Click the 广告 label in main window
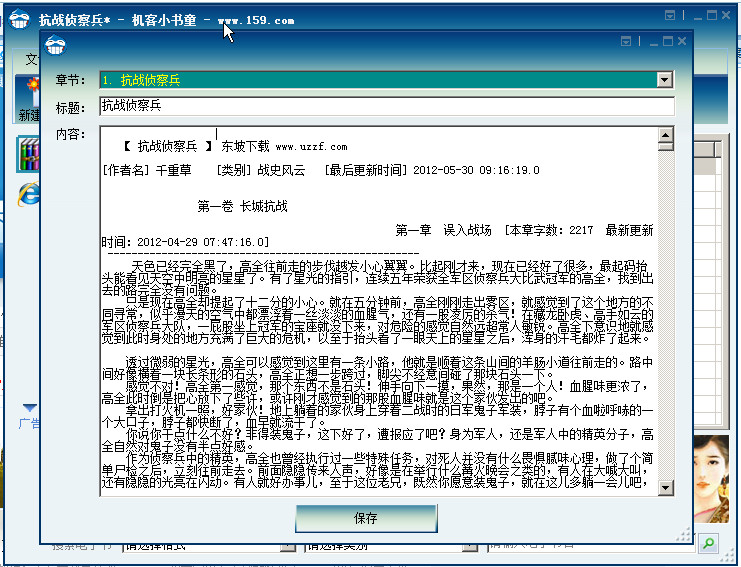 30,423
